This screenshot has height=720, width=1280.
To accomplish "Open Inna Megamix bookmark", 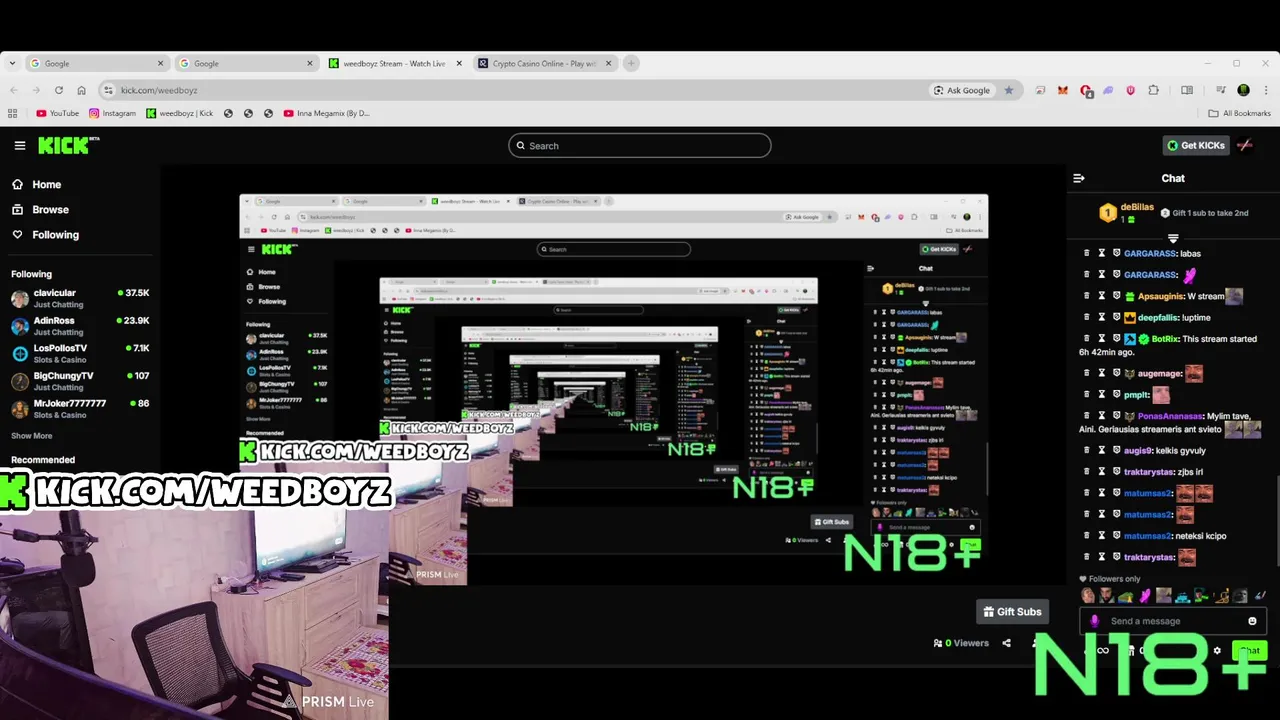I will coord(327,113).
